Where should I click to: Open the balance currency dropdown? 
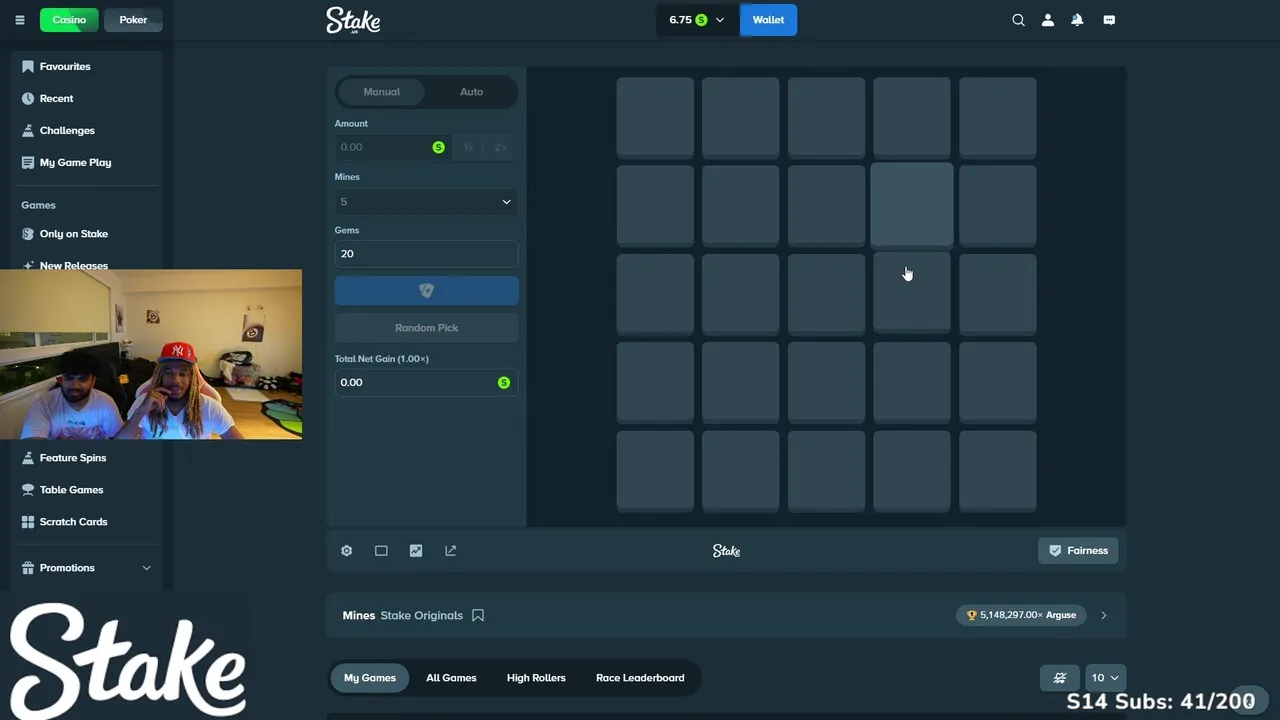point(697,20)
